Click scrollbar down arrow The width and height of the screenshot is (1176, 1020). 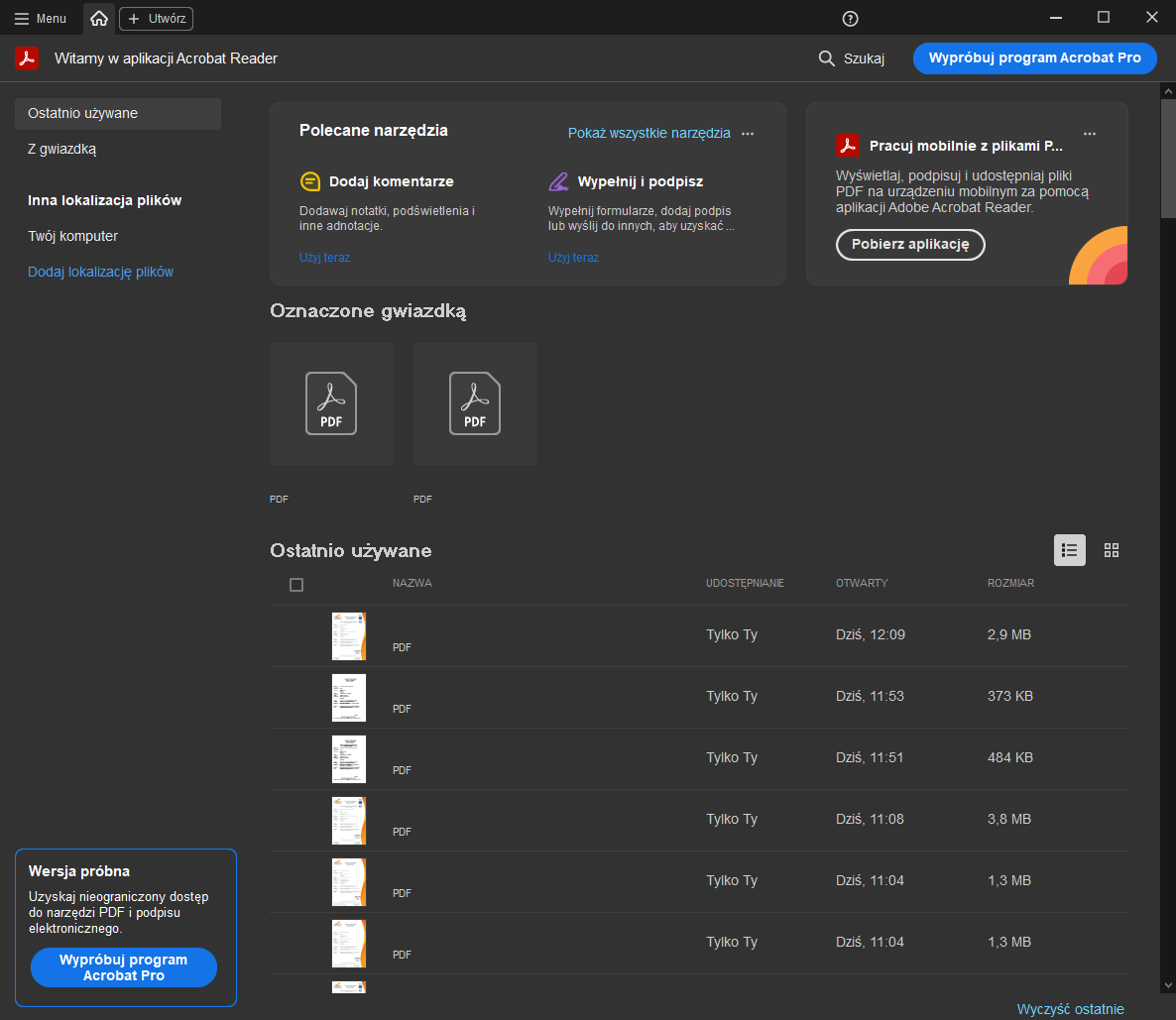coord(1168,985)
